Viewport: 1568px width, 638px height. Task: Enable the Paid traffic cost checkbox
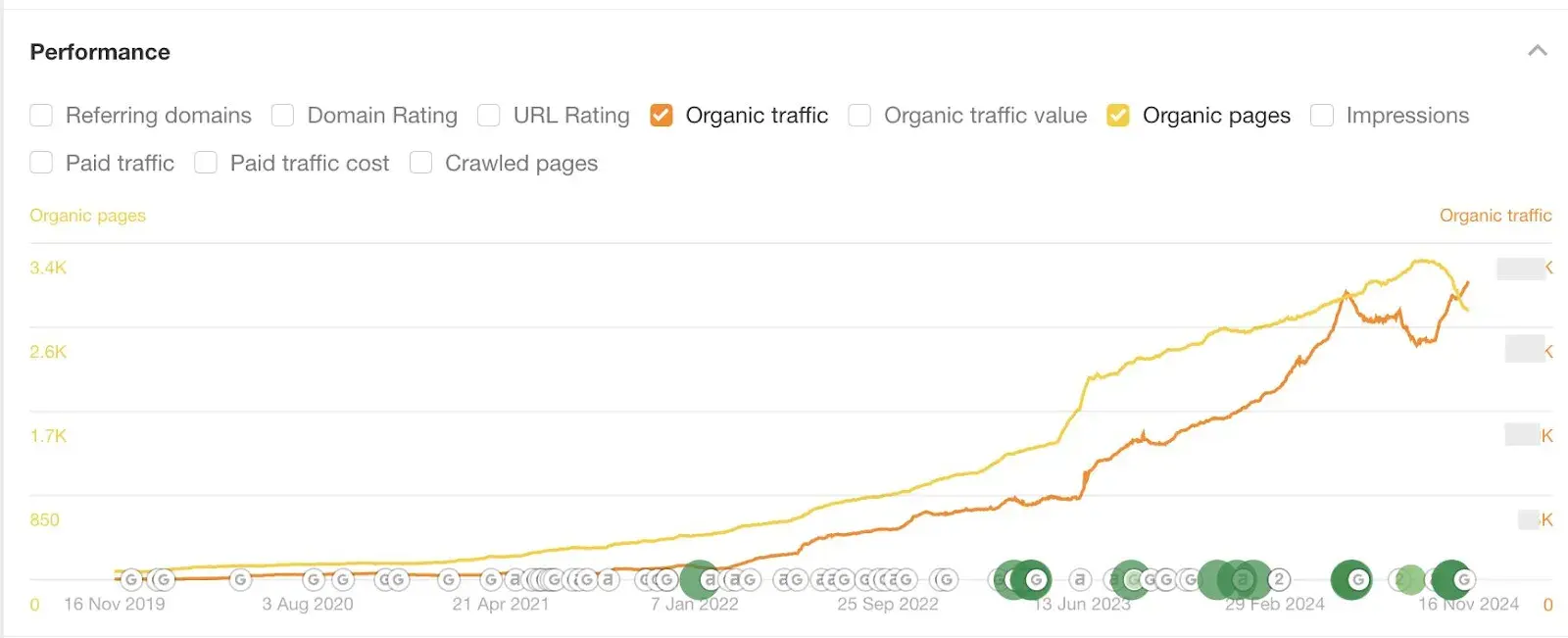point(206,163)
